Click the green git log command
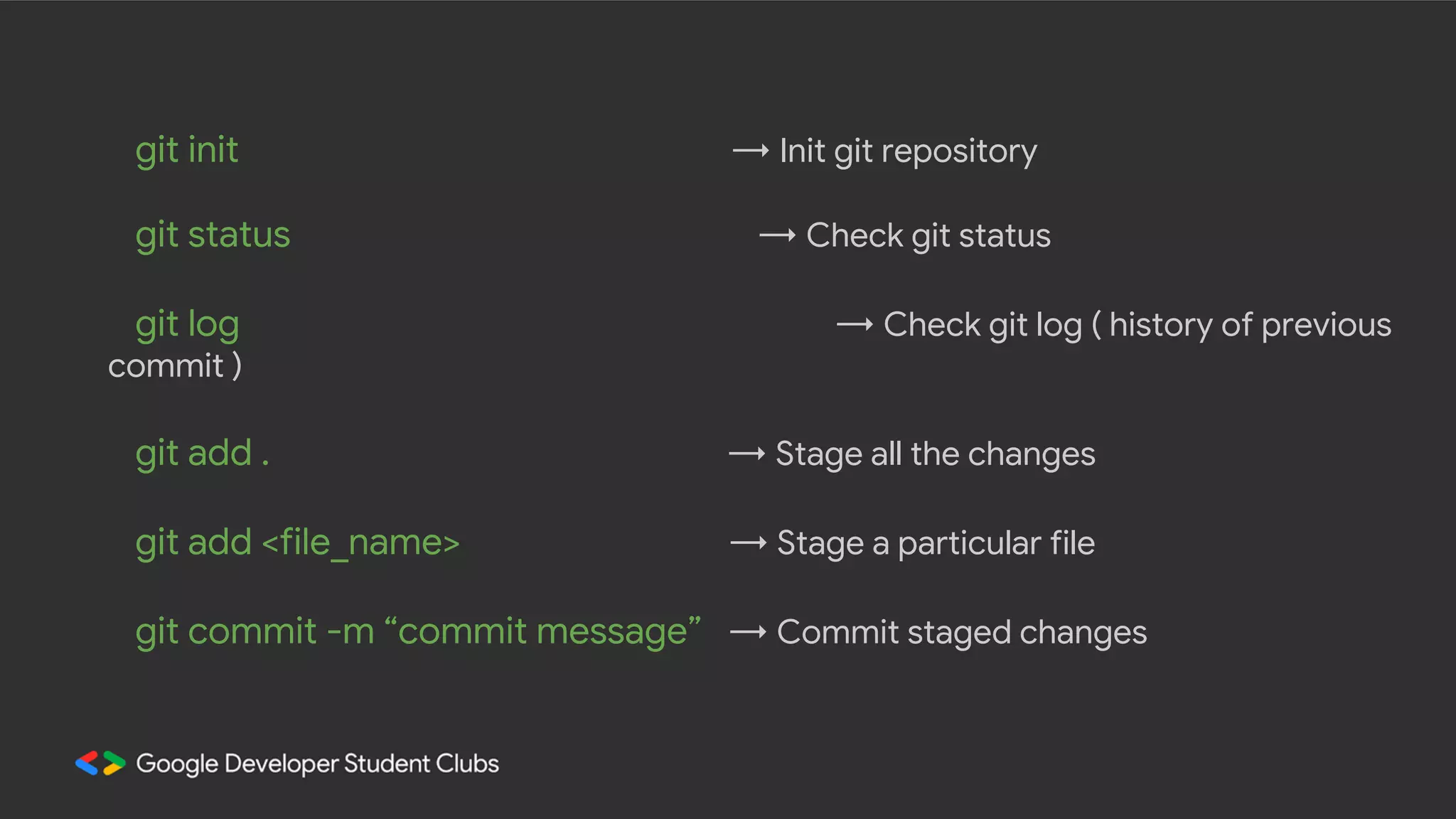The height and width of the screenshot is (819, 1456). [x=187, y=324]
